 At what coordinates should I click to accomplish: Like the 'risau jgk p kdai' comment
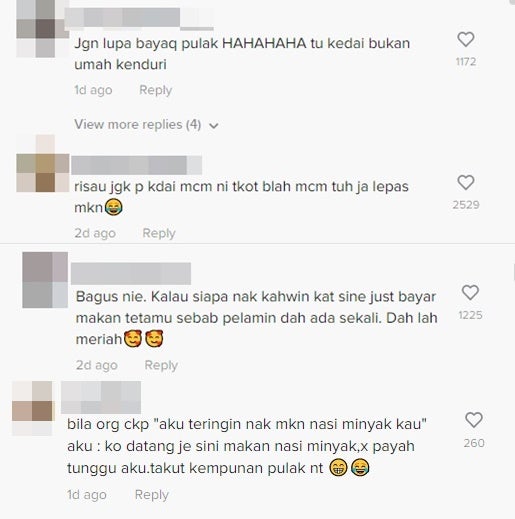[466, 182]
